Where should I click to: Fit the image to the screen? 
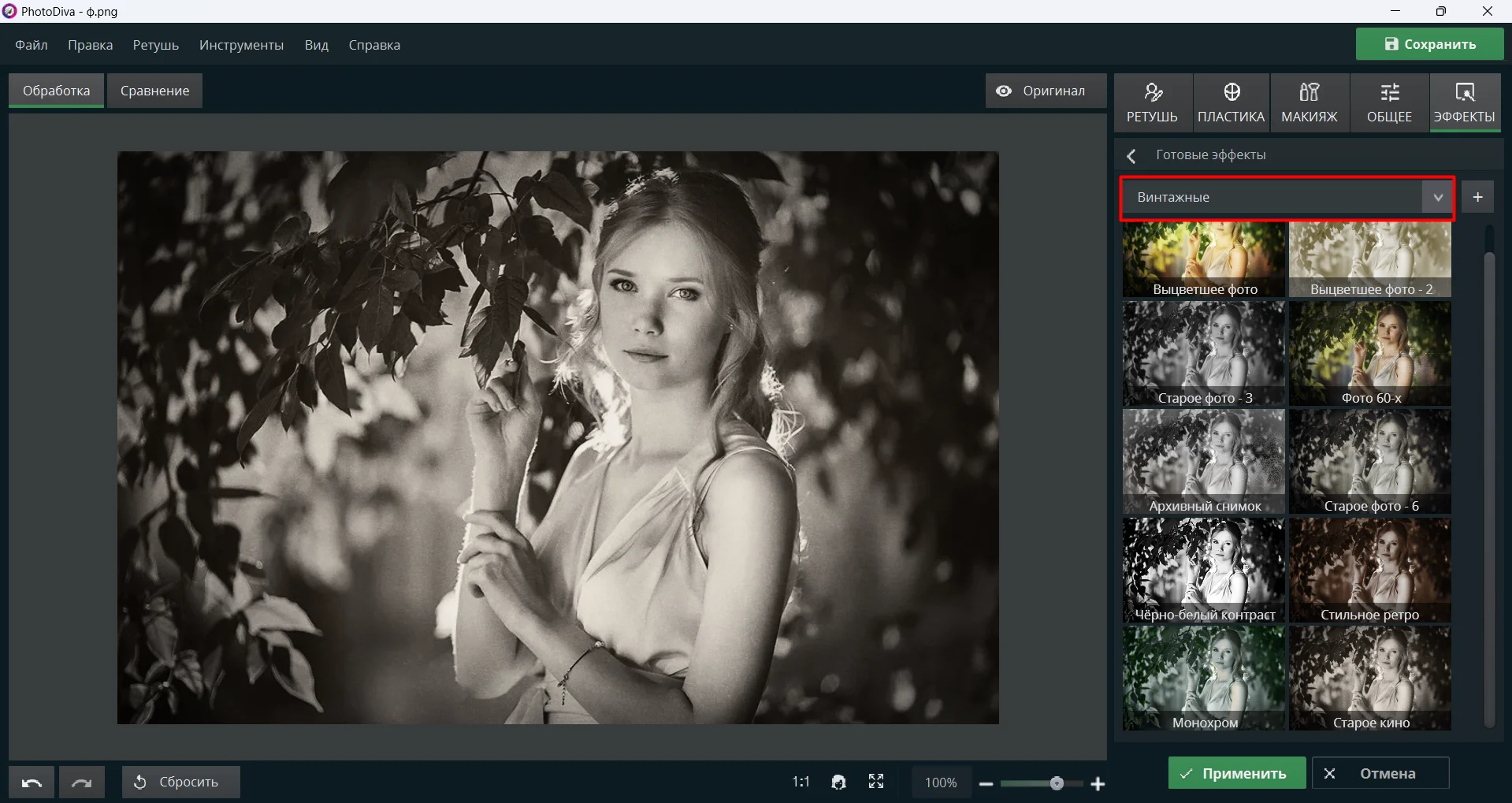coord(876,781)
